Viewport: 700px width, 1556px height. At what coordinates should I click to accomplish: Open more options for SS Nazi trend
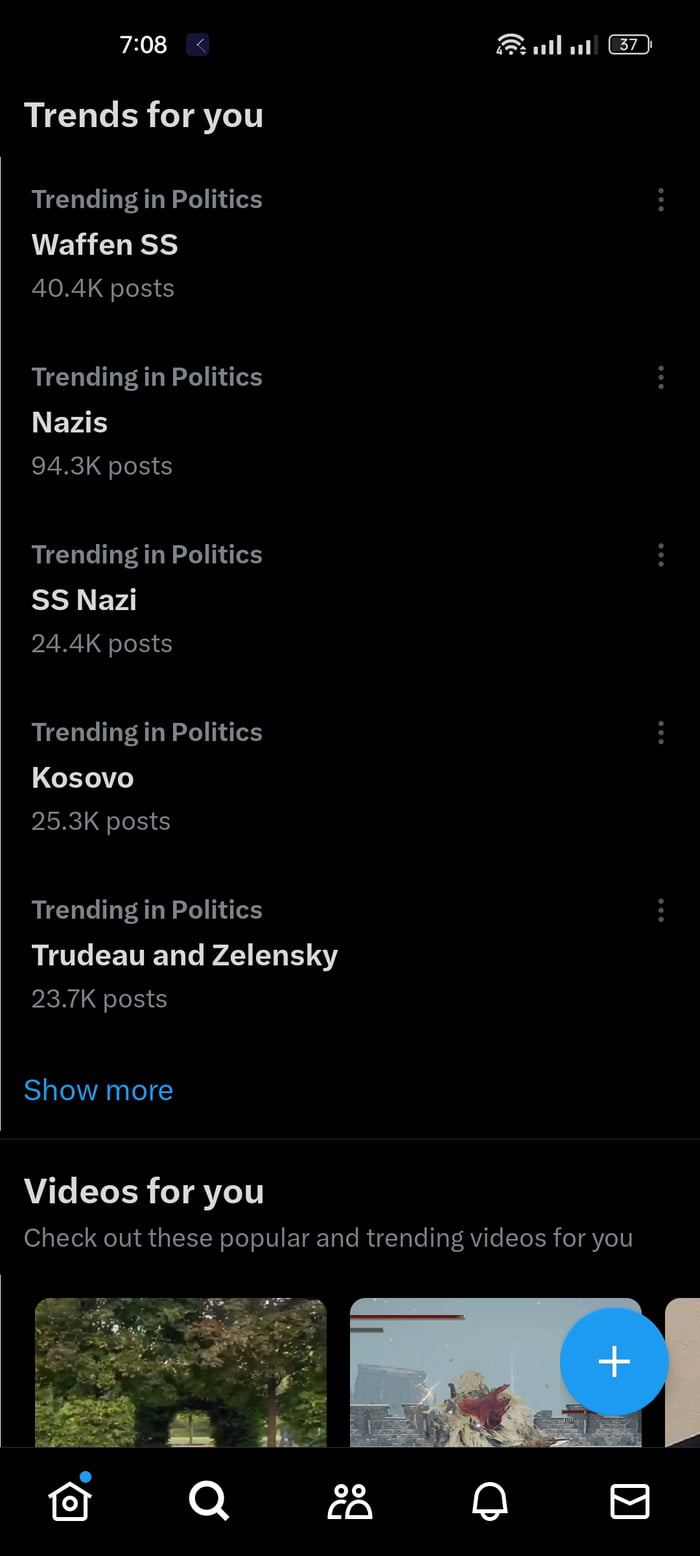point(661,555)
